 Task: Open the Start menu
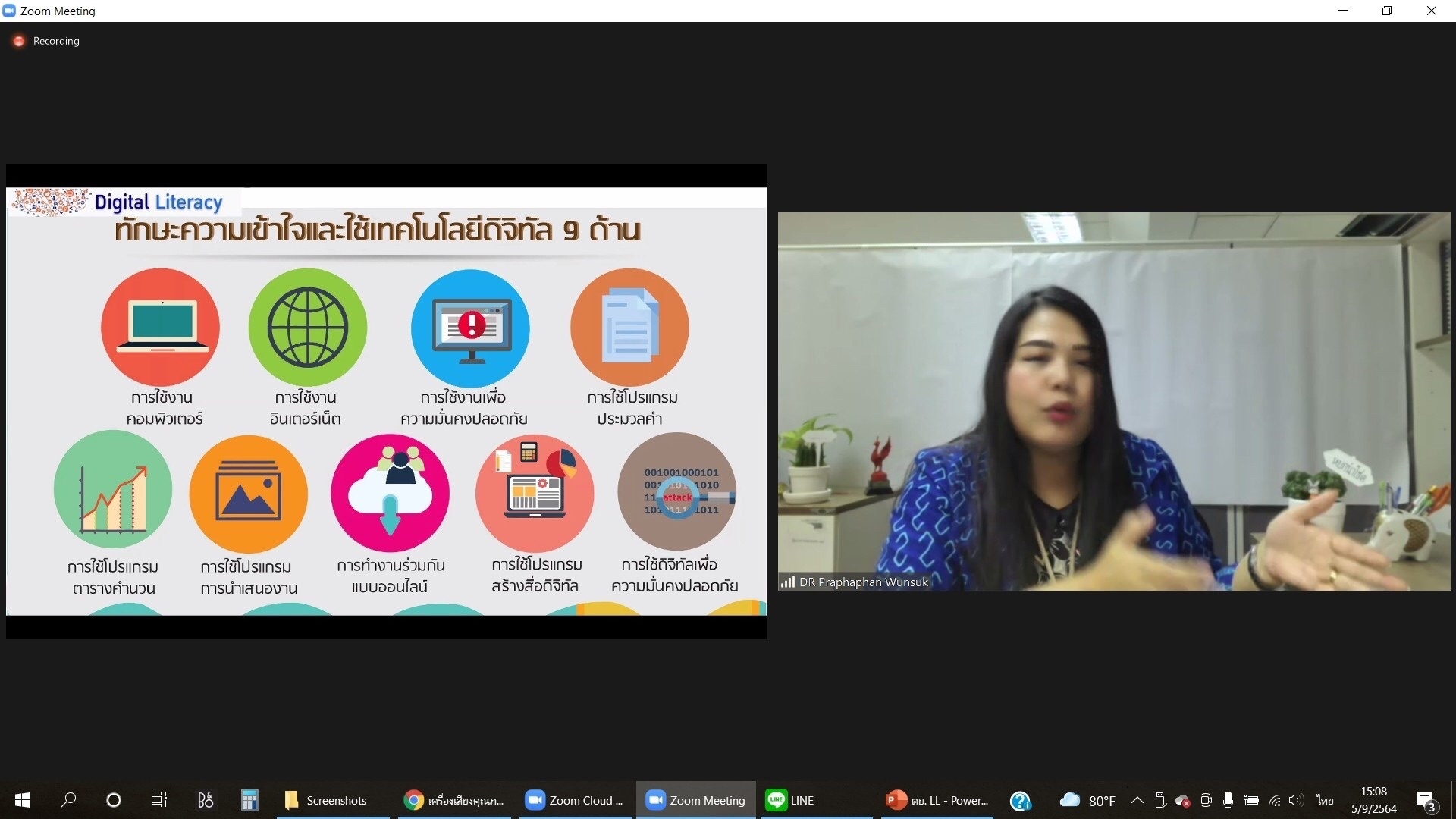point(22,800)
